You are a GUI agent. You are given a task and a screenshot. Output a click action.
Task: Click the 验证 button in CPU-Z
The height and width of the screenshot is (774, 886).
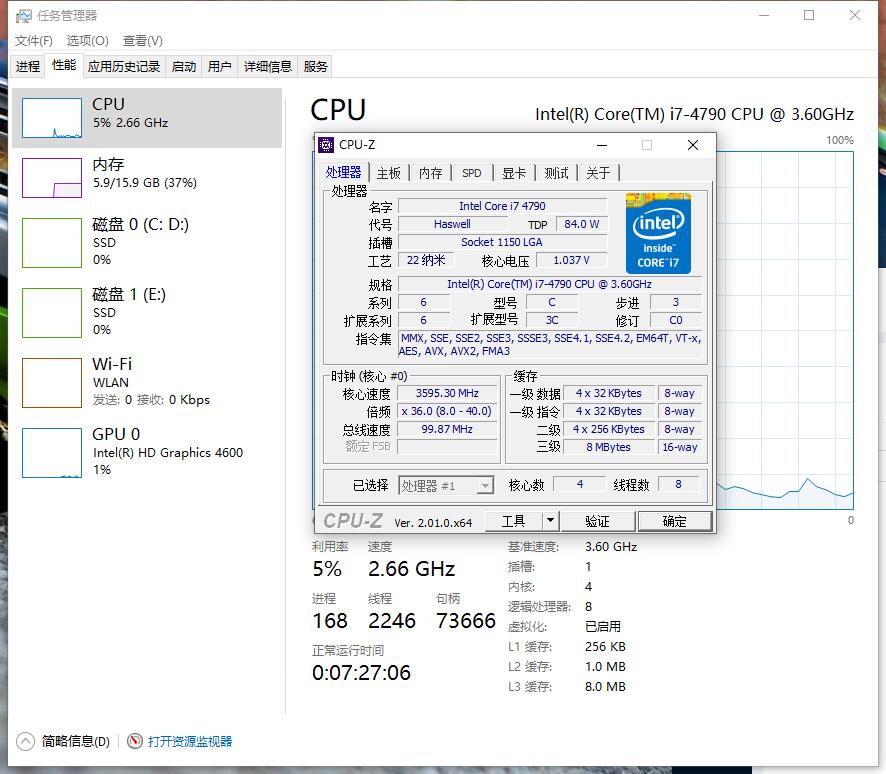click(598, 521)
